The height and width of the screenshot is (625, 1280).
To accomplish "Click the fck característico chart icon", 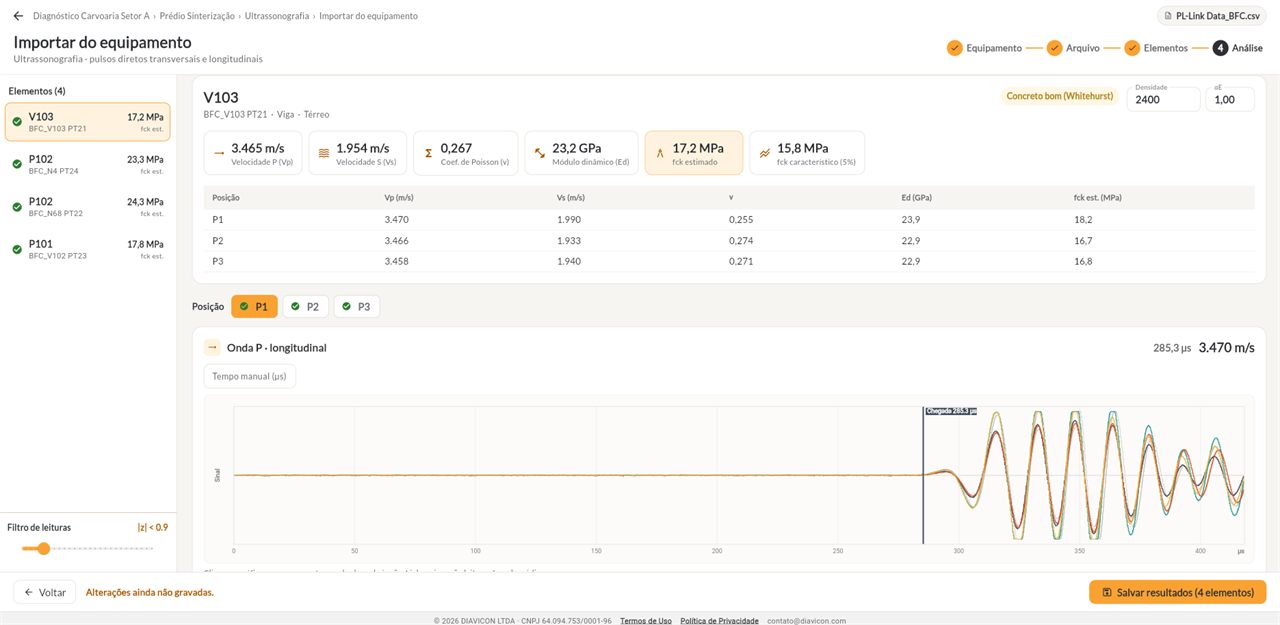I will click(765, 153).
